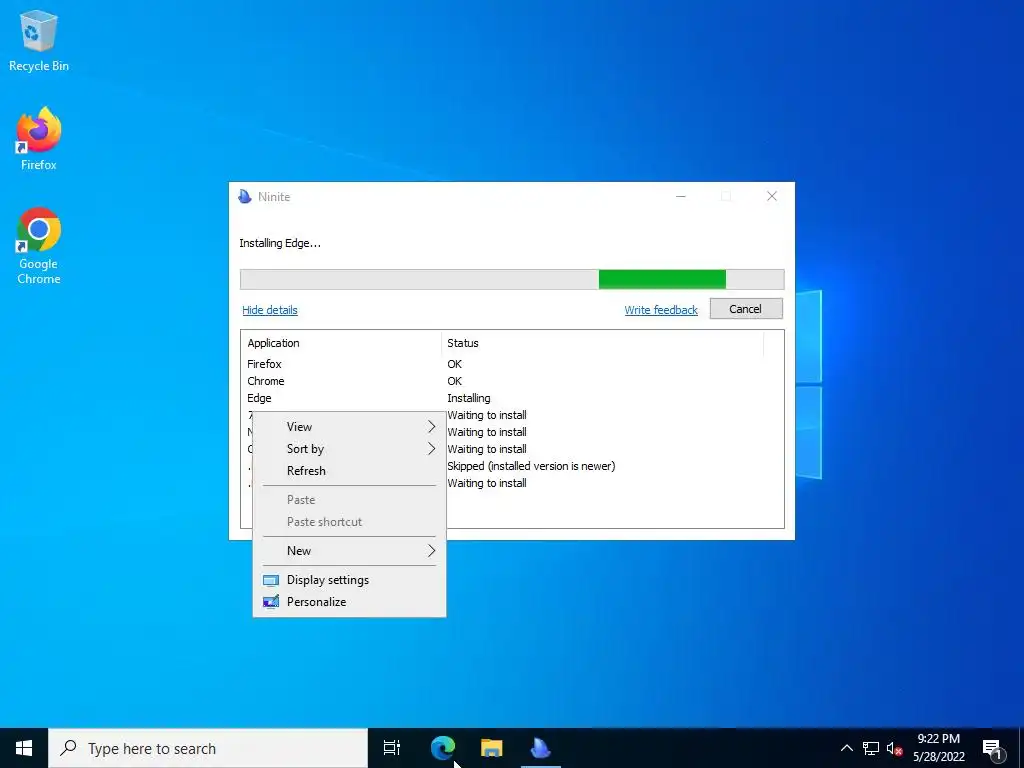
Task: Open the notification center icon
Action: (x=992, y=748)
